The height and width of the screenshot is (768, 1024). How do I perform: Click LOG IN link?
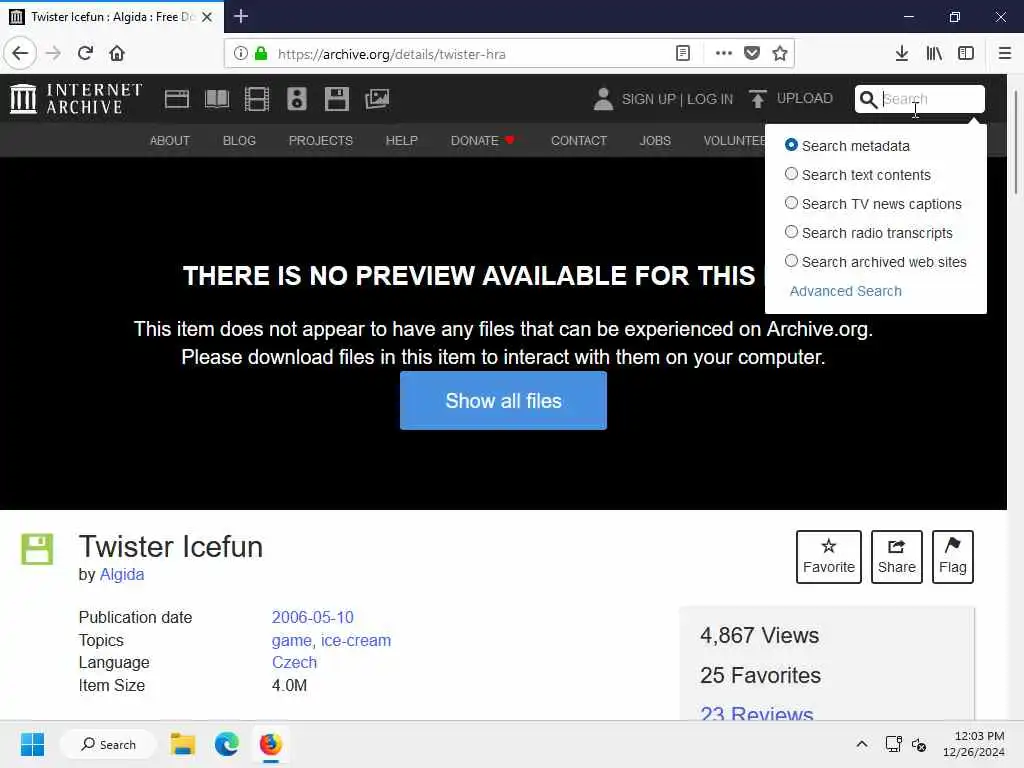click(710, 99)
